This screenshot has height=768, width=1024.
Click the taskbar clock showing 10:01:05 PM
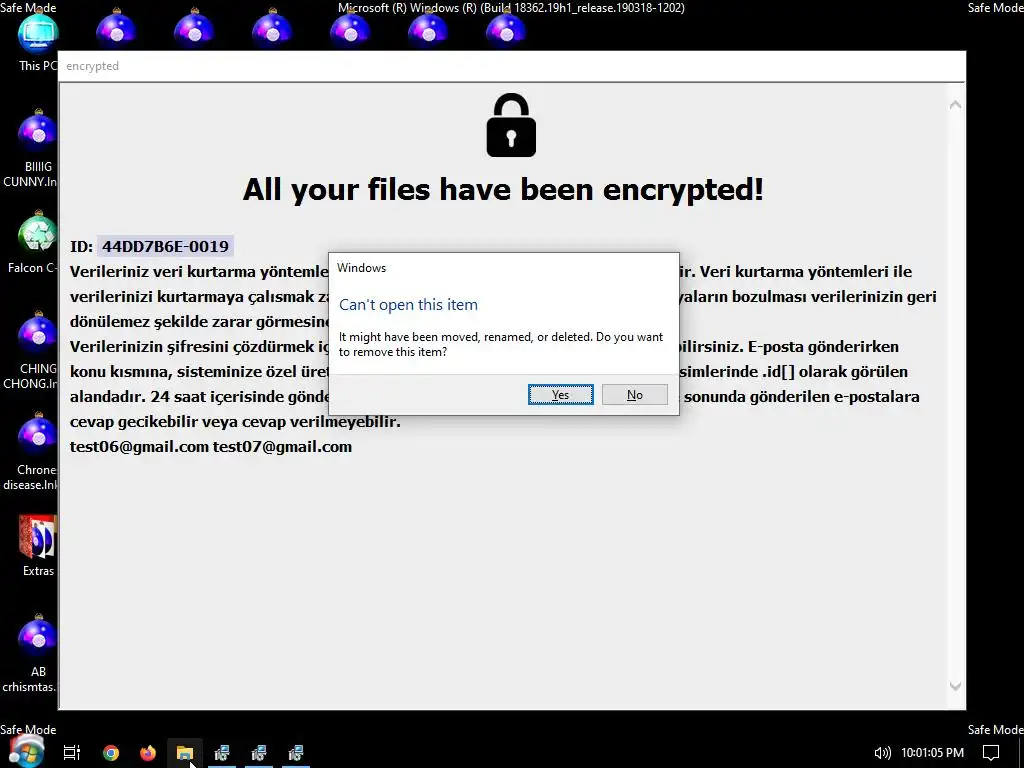932,753
